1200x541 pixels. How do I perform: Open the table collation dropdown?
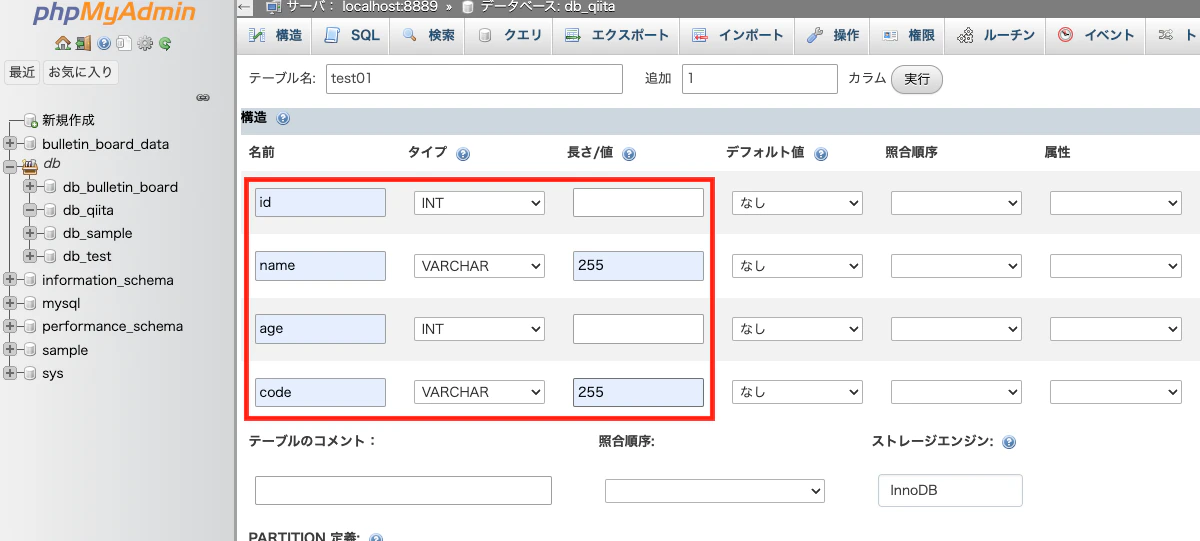coord(715,491)
